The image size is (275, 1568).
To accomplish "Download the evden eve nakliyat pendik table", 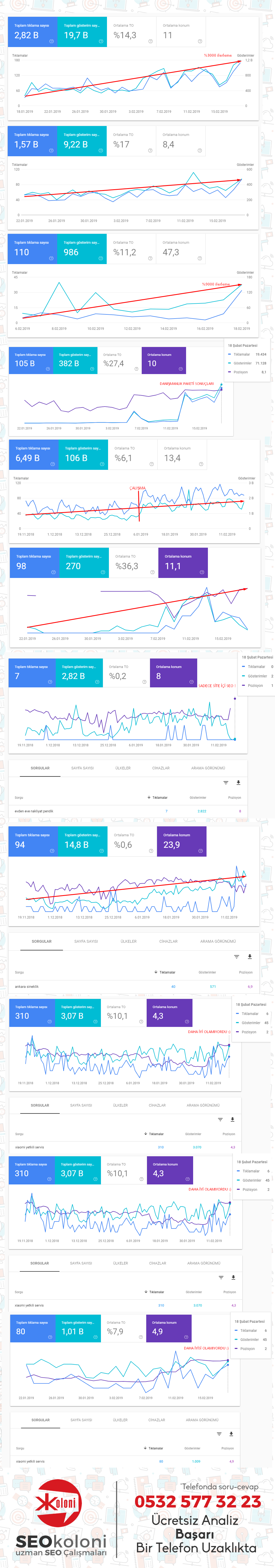I will [238, 783].
